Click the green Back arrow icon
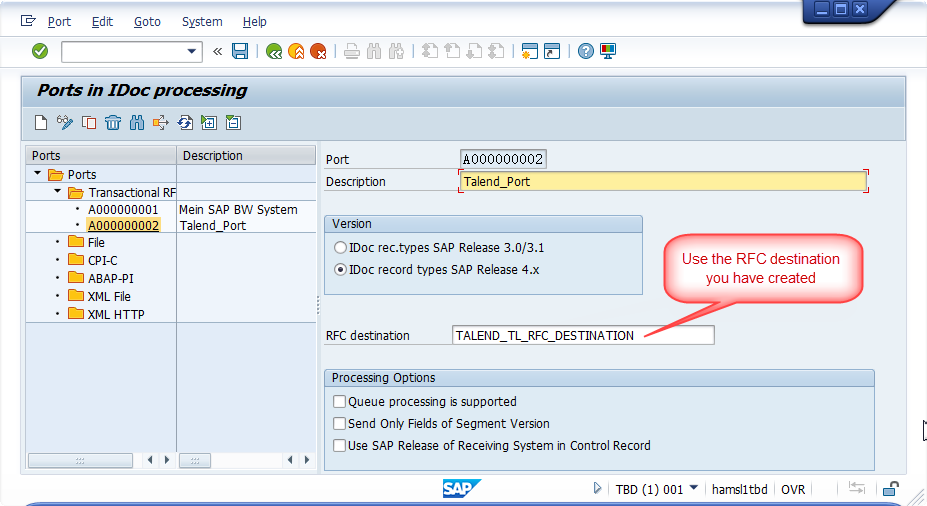 [x=274, y=51]
